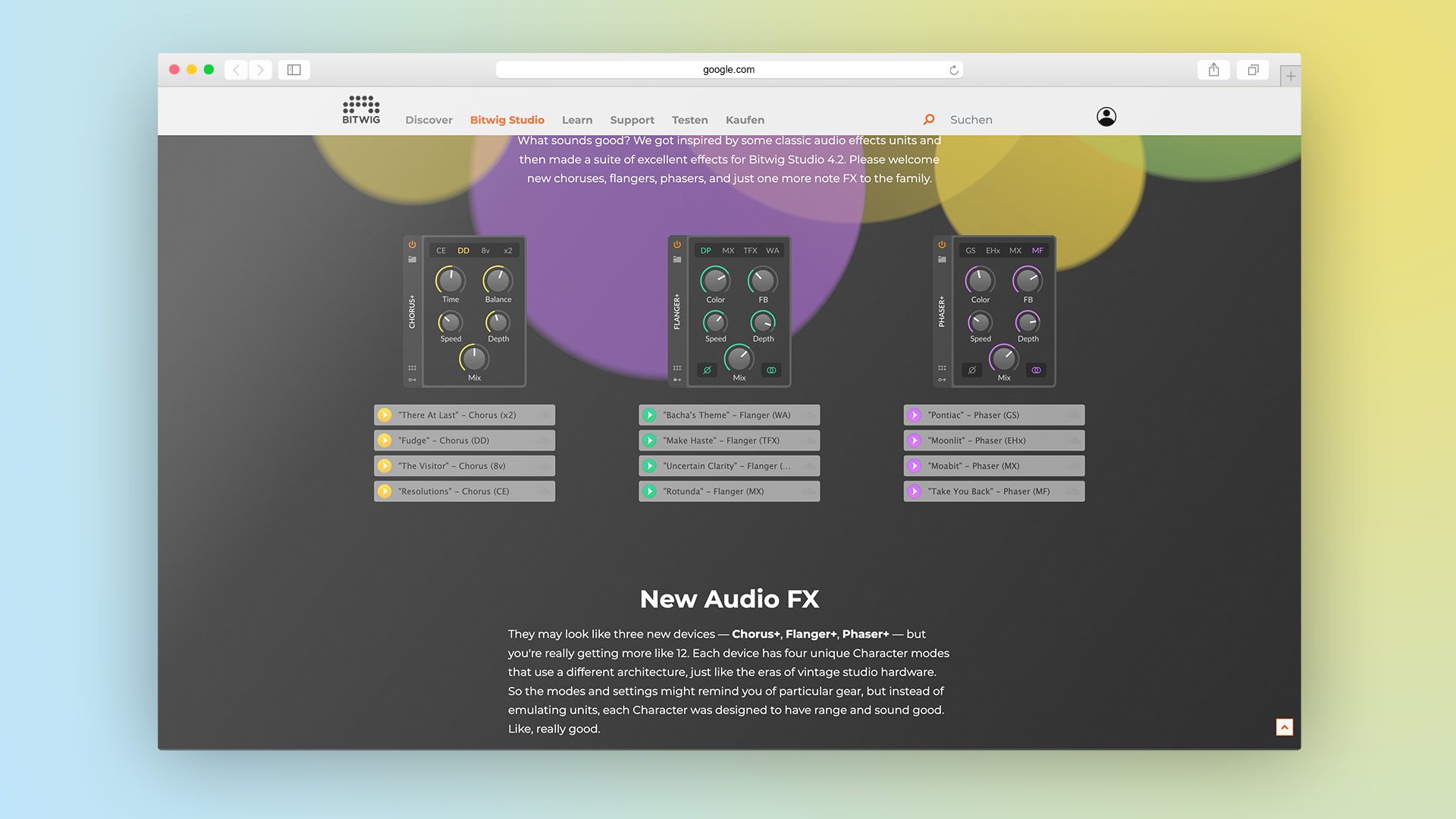Reload the page with the refresh icon
This screenshot has height=819, width=1456.
[954, 70]
